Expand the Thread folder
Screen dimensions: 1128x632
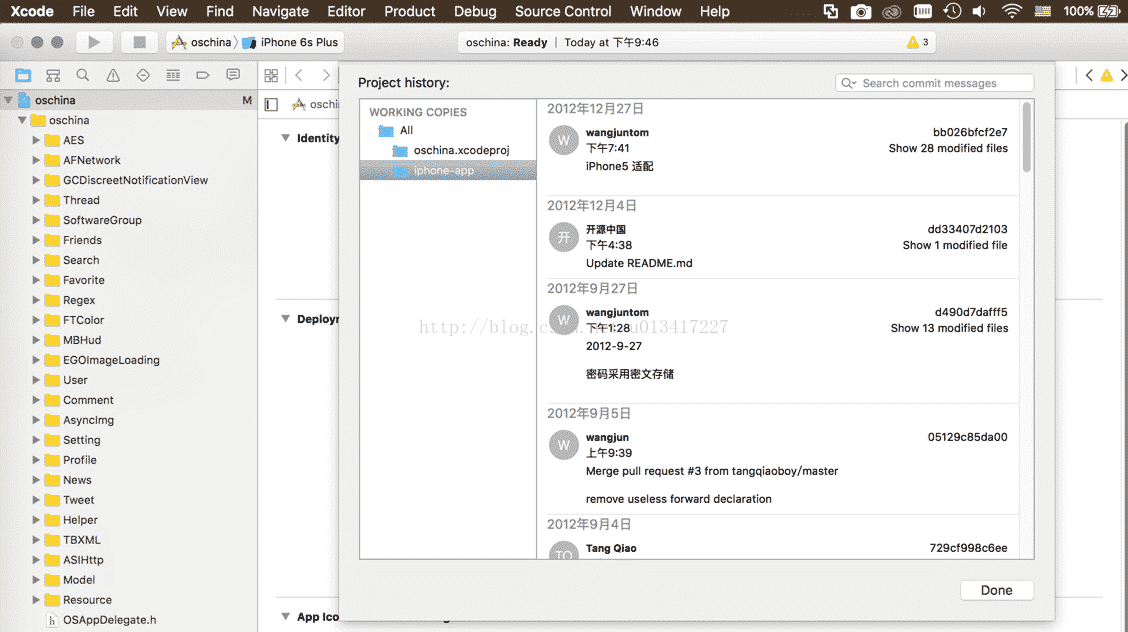click(x=36, y=200)
